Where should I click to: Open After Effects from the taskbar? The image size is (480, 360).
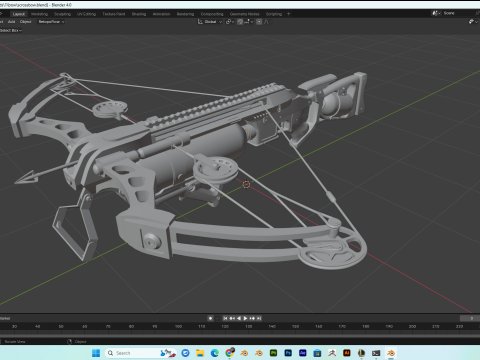(303, 353)
